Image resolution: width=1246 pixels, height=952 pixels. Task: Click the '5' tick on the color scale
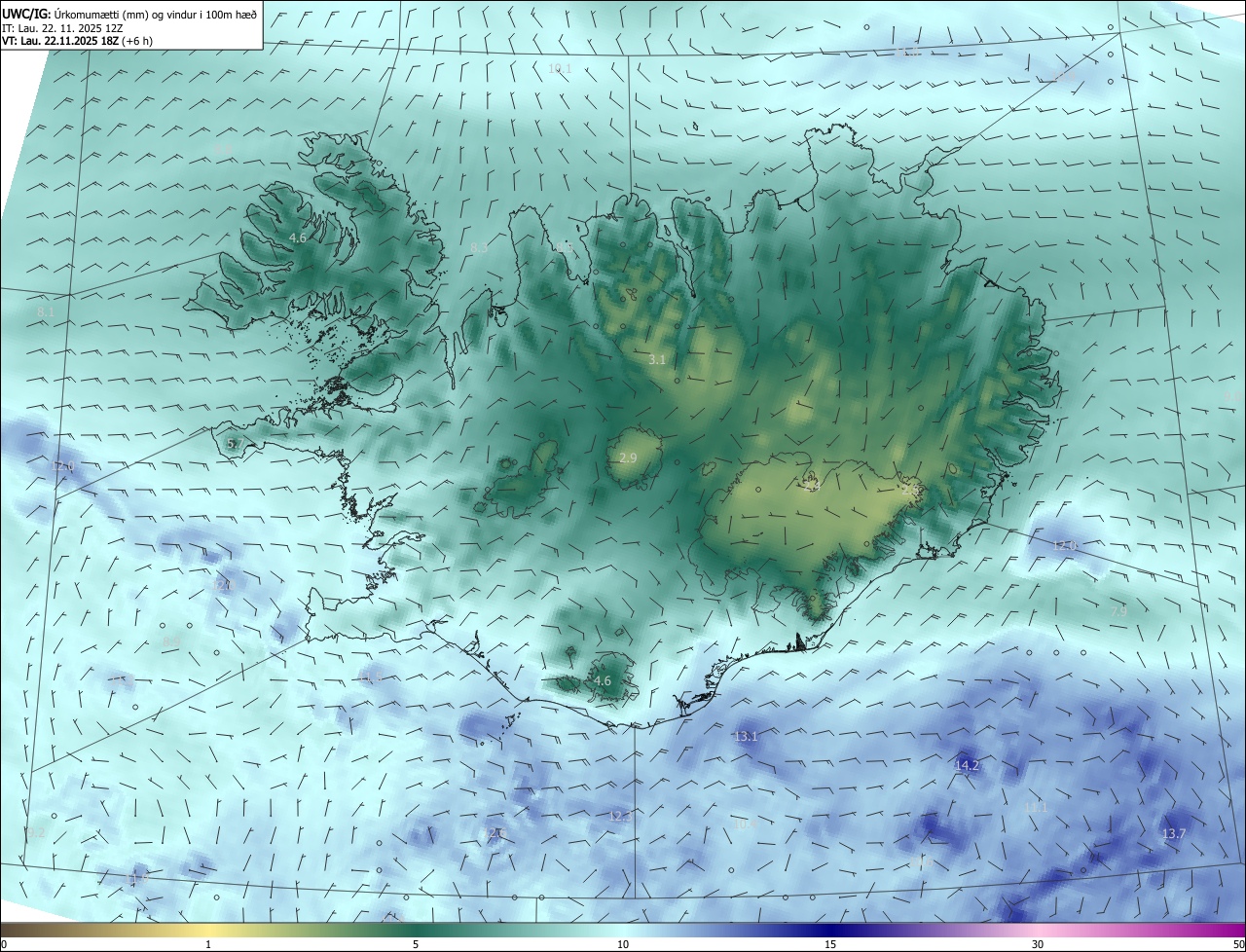416,944
